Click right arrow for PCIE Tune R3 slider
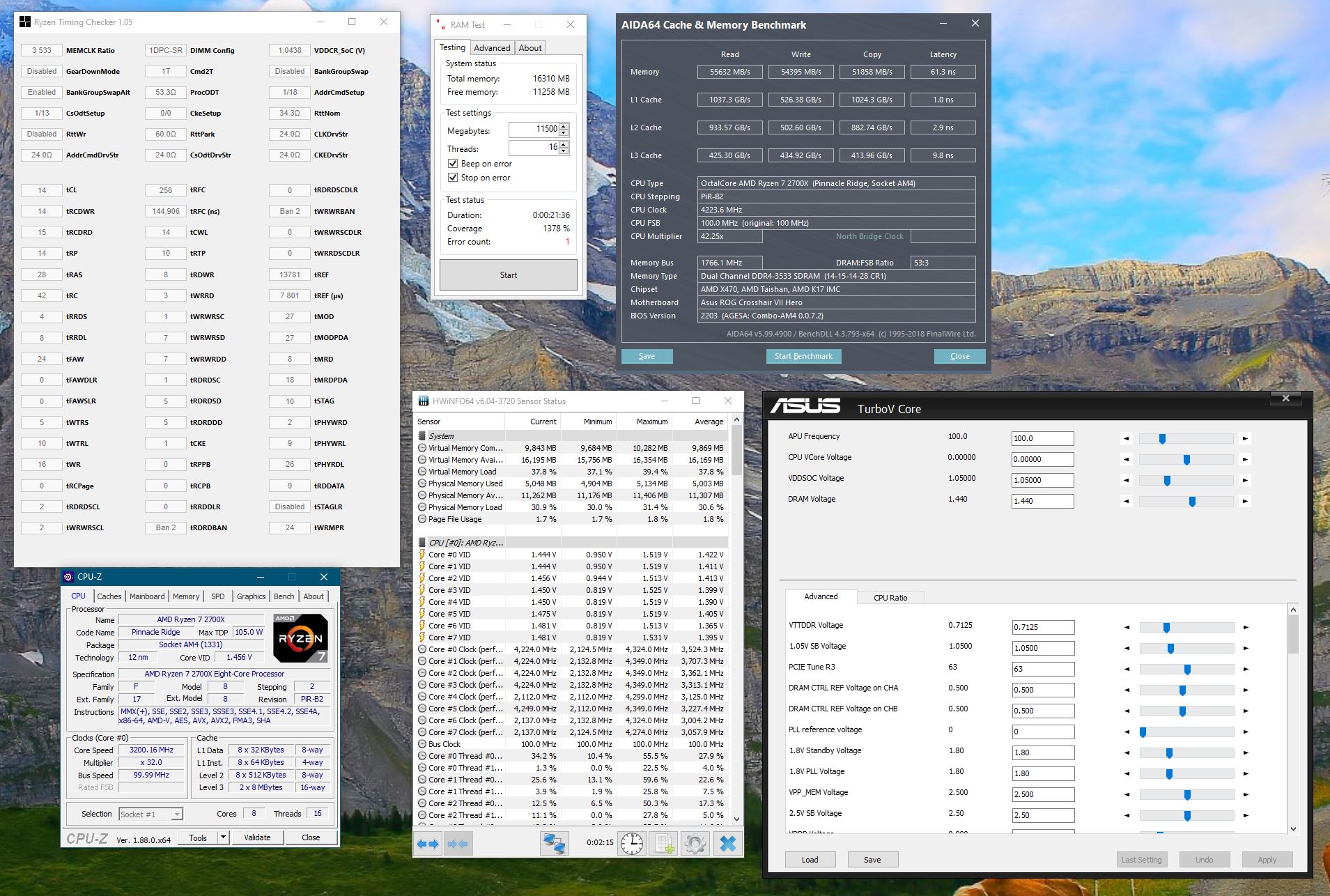Screen dimensions: 1330x896 (1245, 669)
